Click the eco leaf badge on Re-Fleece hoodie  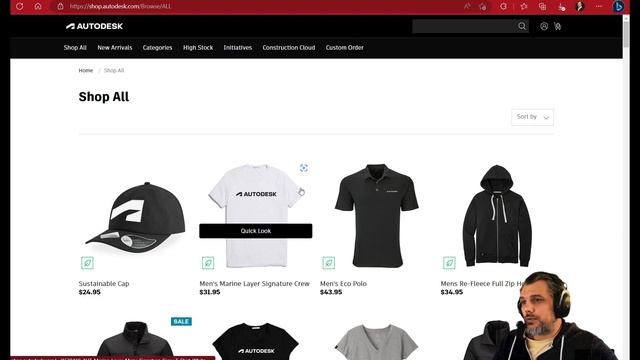(x=449, y=263)
